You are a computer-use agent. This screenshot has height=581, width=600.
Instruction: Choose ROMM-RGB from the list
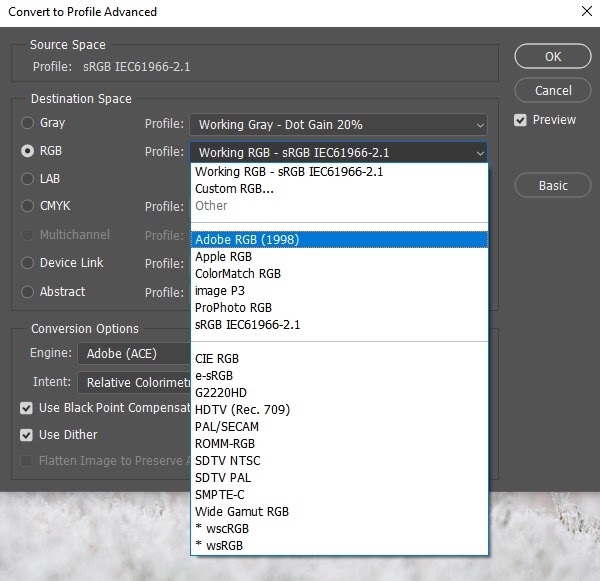point(339,444)
